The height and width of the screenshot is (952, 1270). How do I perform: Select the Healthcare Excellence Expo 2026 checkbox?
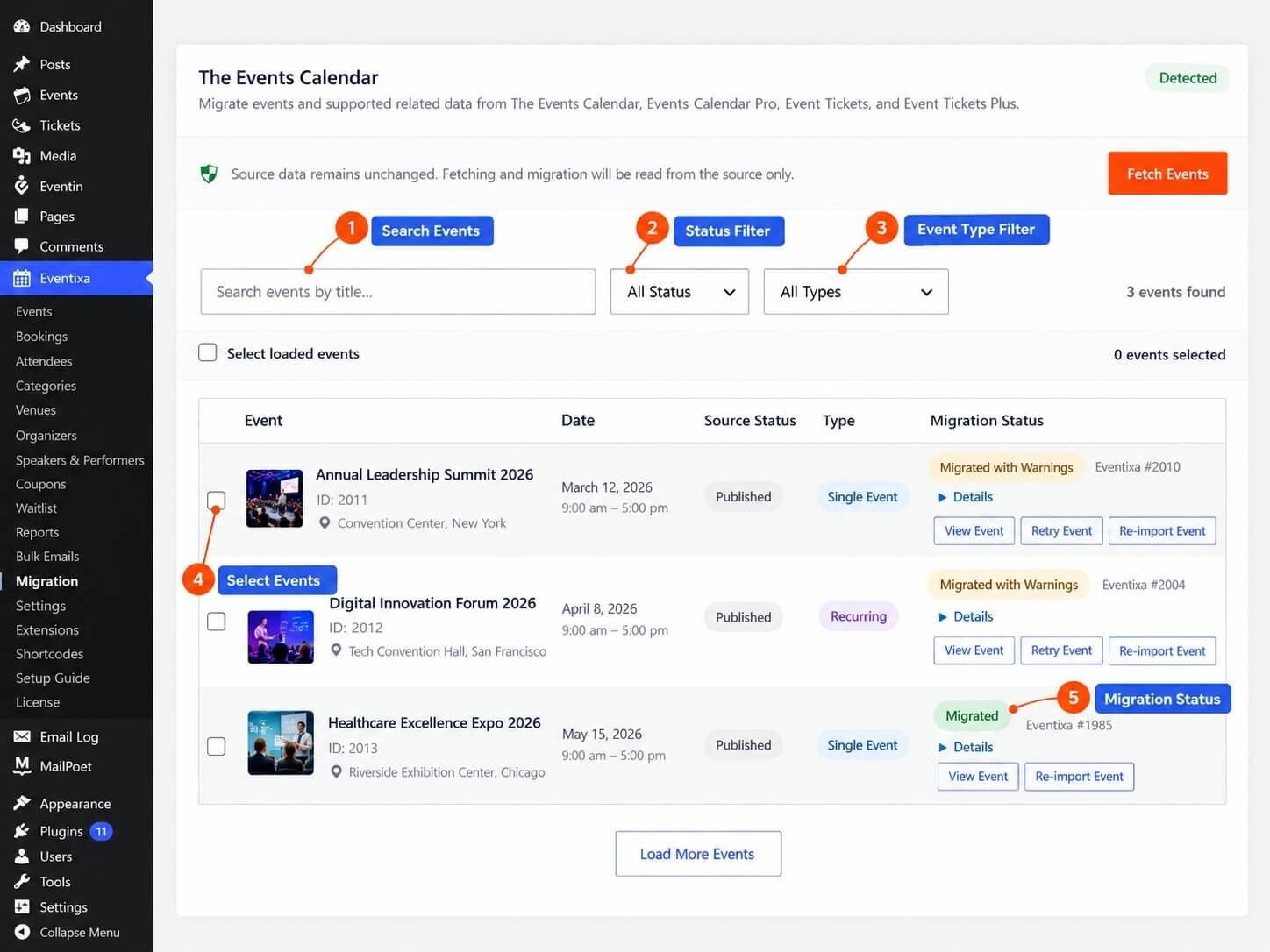tap(216, 746)
